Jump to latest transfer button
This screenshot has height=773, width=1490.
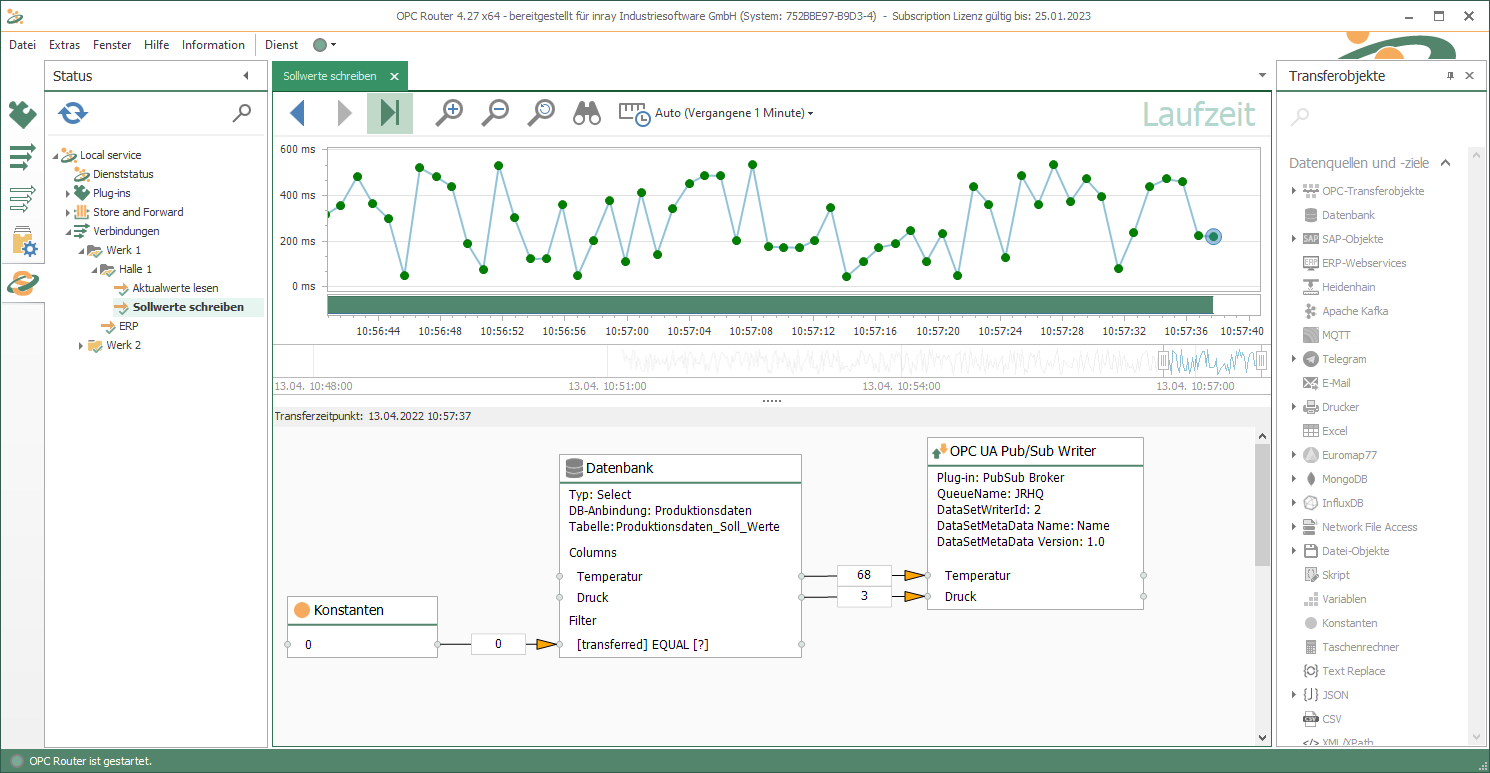[x=390, y=113]
